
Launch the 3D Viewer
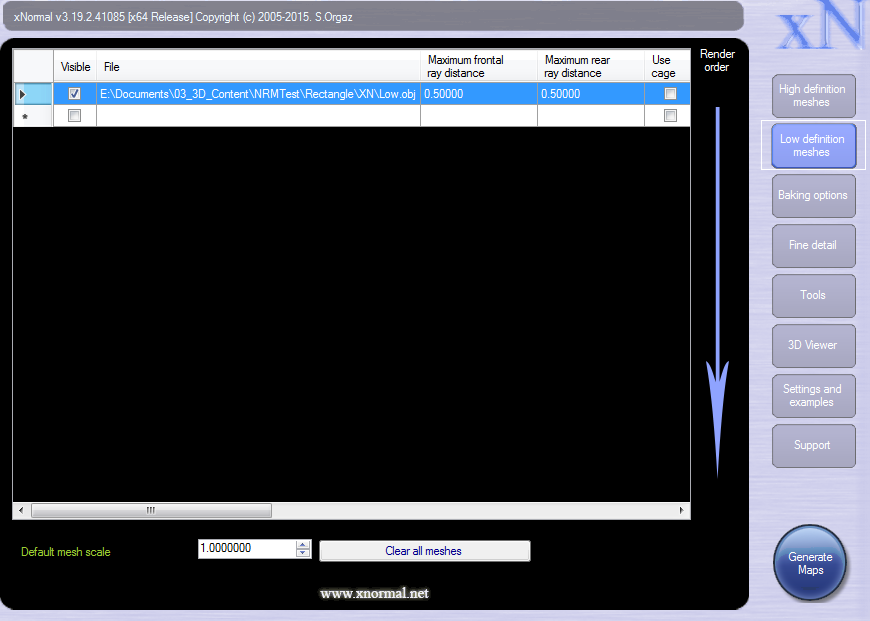[x=813, y=345]
